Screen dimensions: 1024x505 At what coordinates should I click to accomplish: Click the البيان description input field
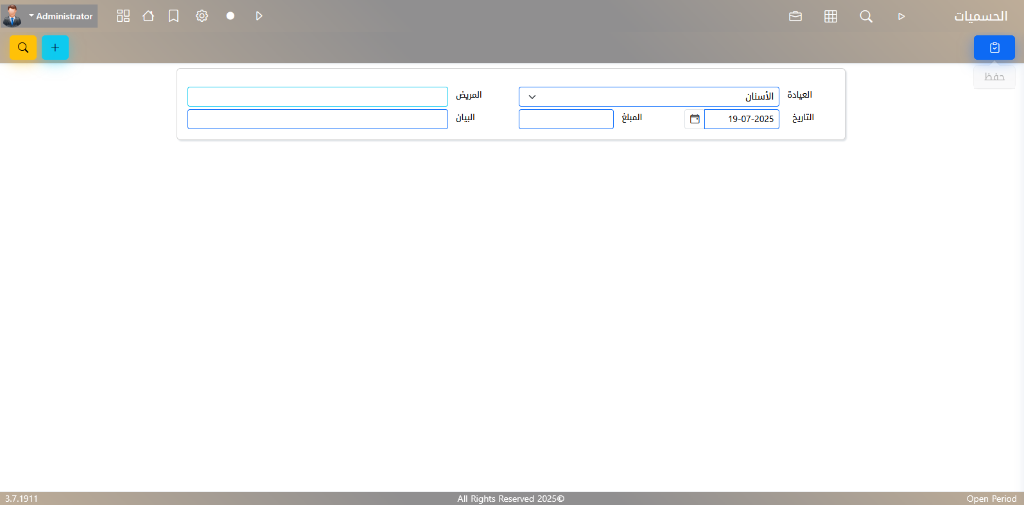coord(317,119)
